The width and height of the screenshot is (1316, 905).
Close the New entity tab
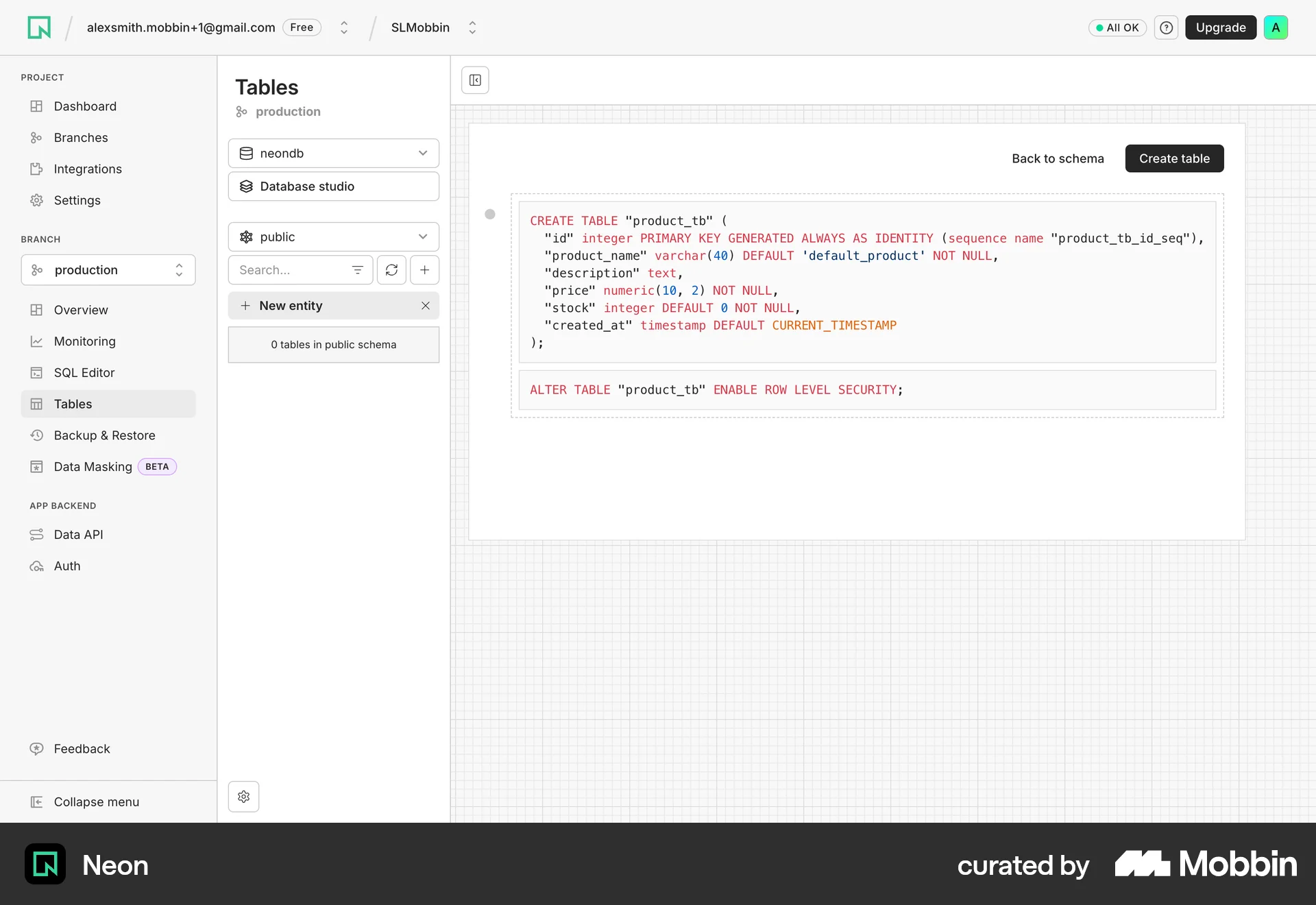coord(426,306)
